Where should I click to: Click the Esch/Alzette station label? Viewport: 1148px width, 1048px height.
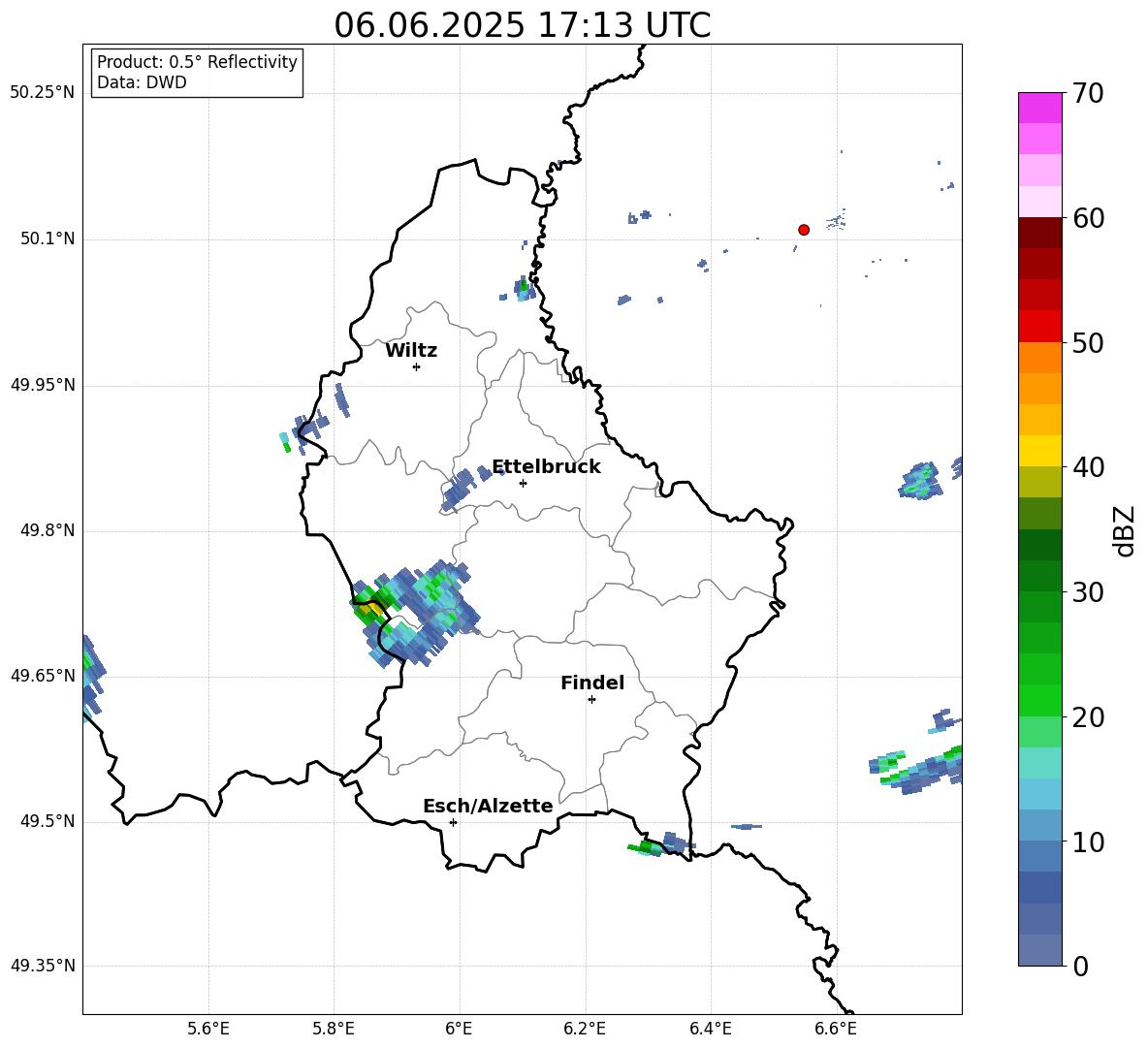pos(488,806)
